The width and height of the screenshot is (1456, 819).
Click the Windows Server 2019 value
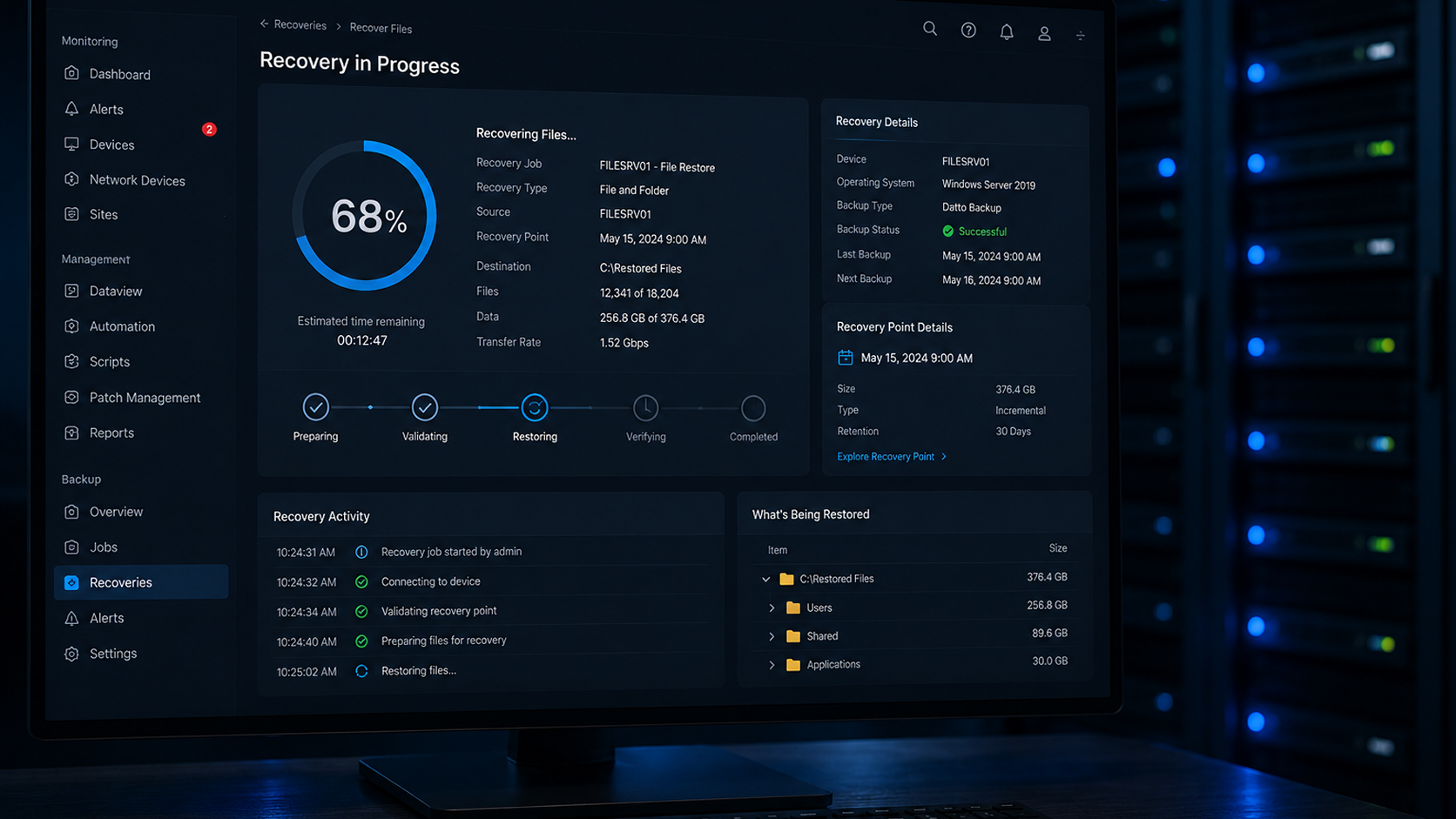(988, 185)
